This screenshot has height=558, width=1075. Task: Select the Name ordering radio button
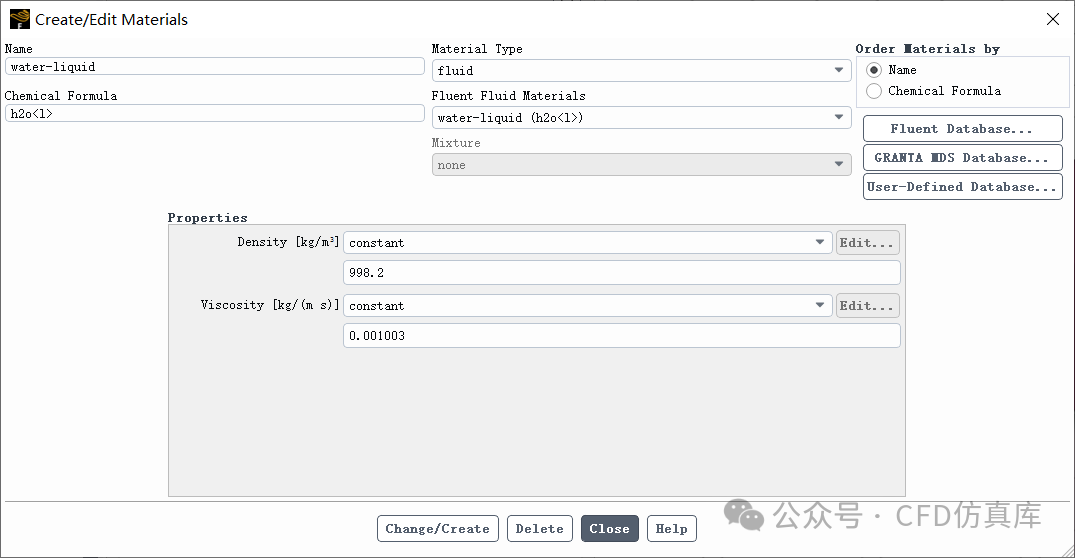873,70
